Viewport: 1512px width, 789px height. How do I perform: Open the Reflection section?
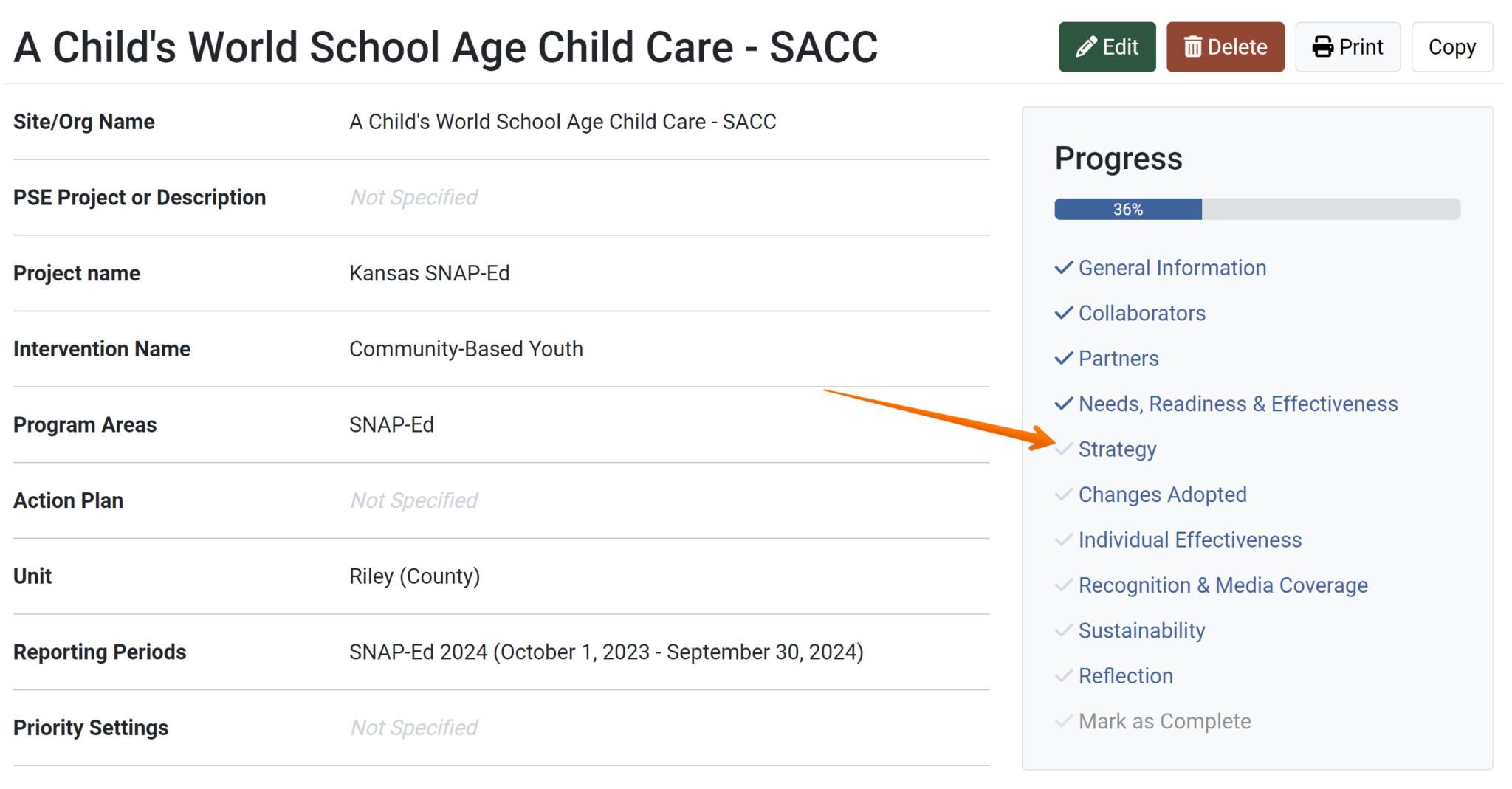click(x=1125, y=676)
